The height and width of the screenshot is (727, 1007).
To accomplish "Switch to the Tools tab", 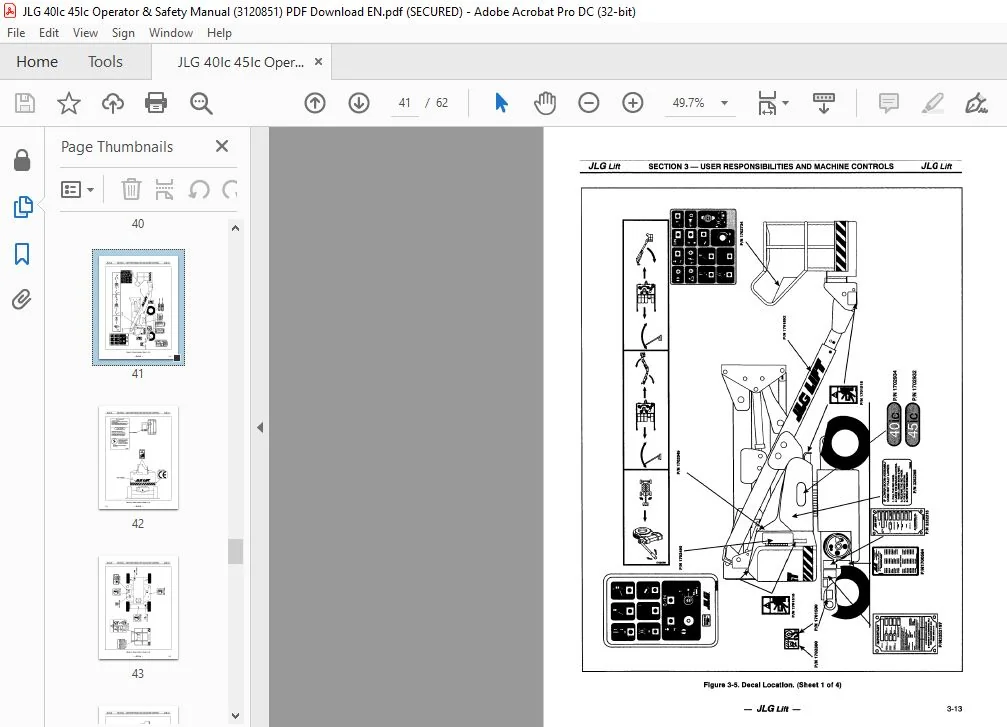I will tap(105, 62).
